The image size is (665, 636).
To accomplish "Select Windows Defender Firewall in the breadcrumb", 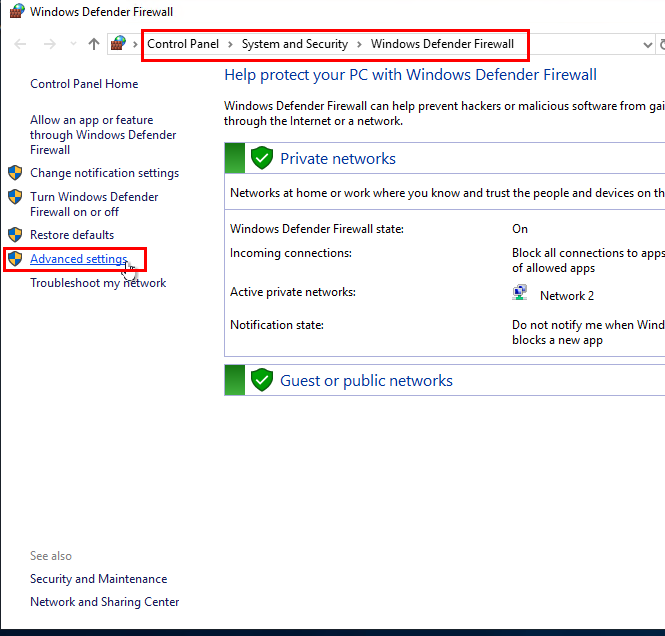I will (442, 44).
